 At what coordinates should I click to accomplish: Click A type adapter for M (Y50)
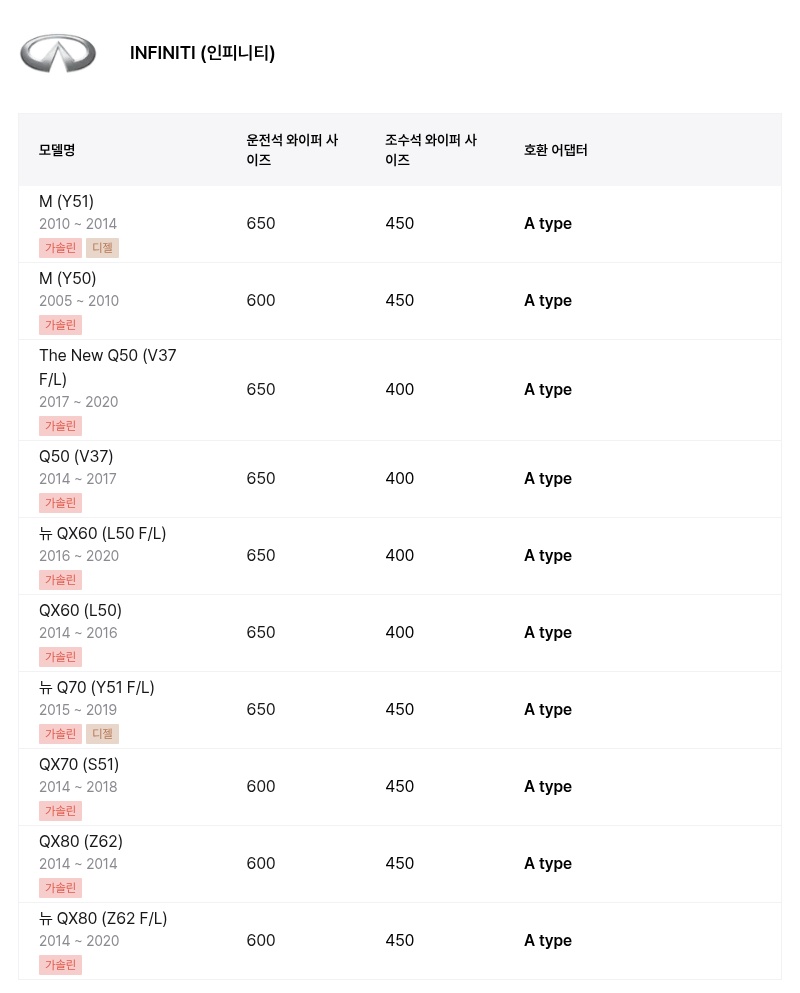coord(548,301)
